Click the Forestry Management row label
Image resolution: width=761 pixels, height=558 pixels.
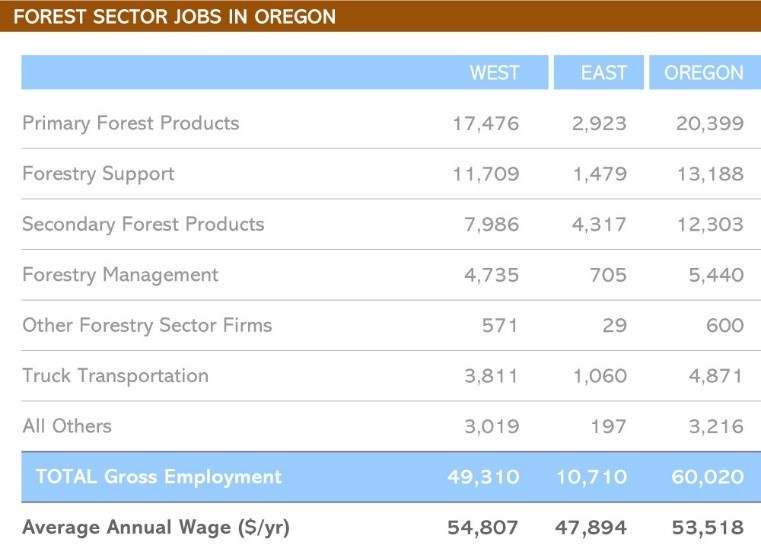[120, 274]
